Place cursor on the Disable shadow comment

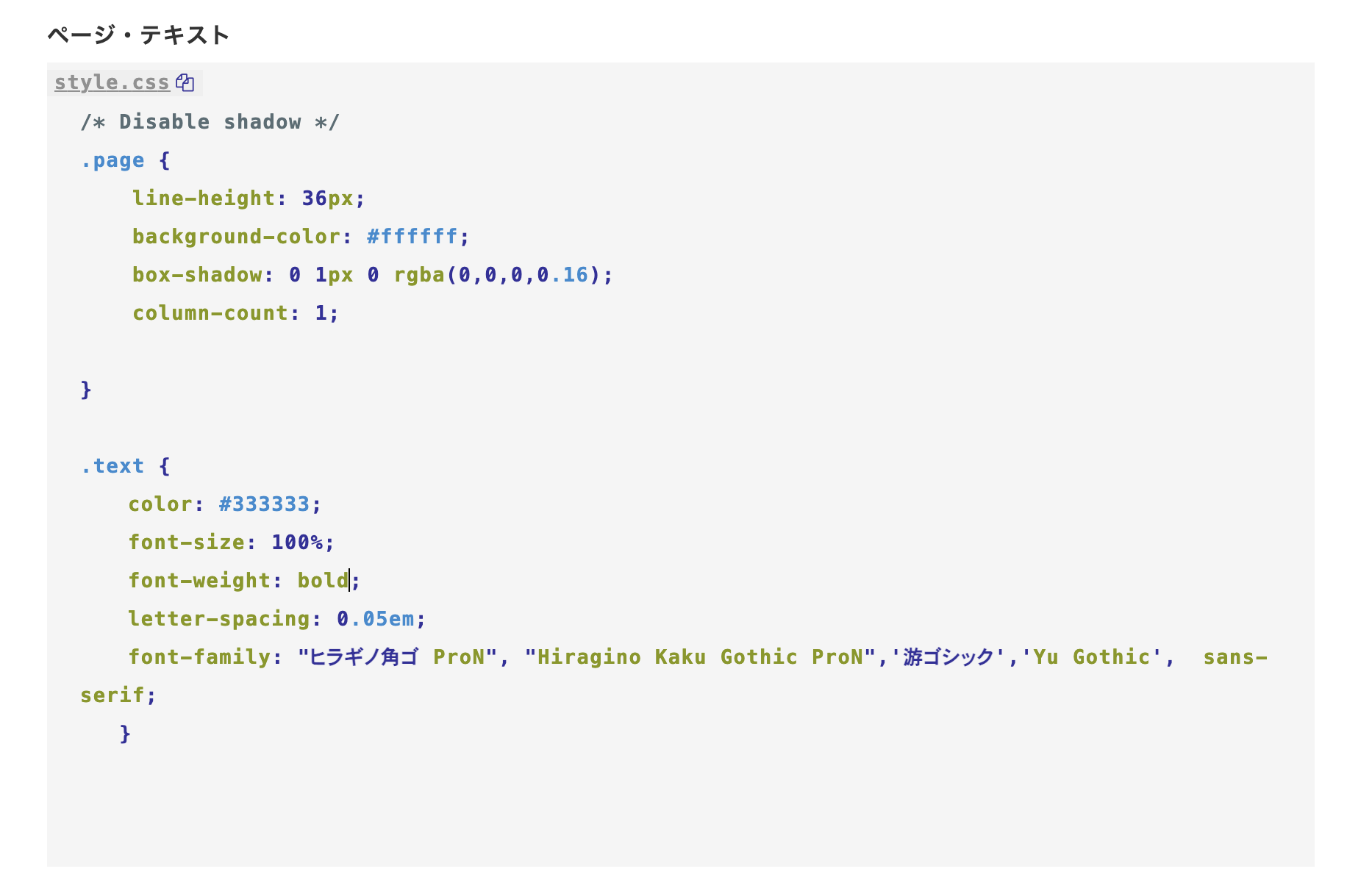pos(210,122)
